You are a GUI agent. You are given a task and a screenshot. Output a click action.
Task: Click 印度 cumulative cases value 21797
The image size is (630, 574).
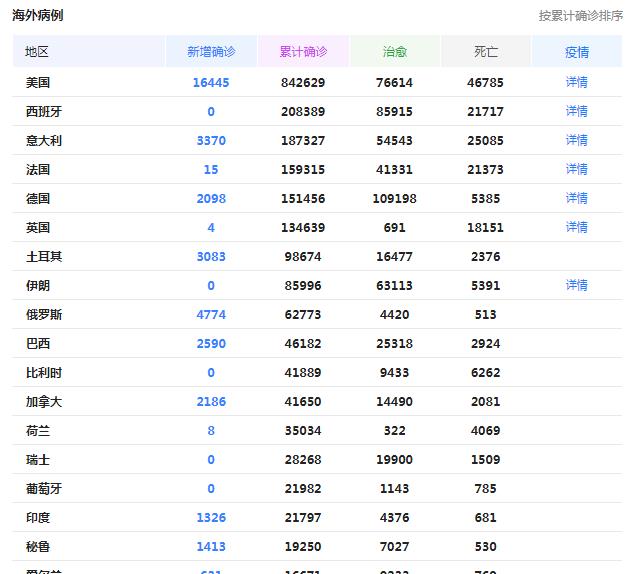coord(303,517)
